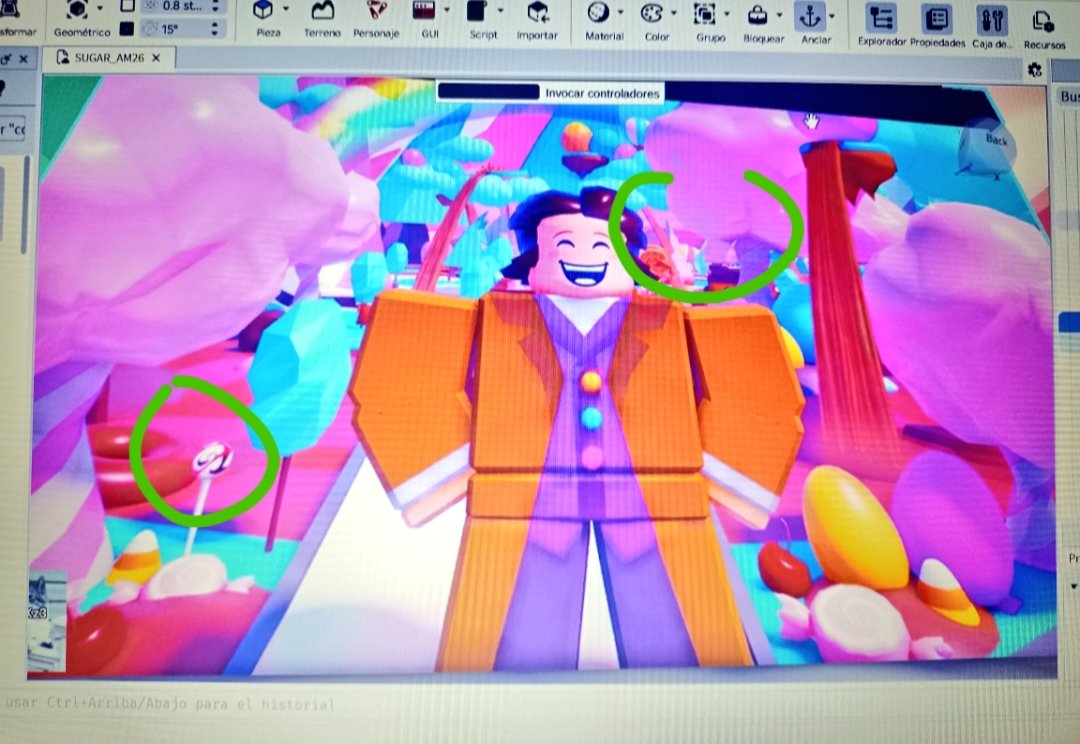Click the view cube Back face
This screenshot has width=1080, height=744.
(x=996, y=140)
